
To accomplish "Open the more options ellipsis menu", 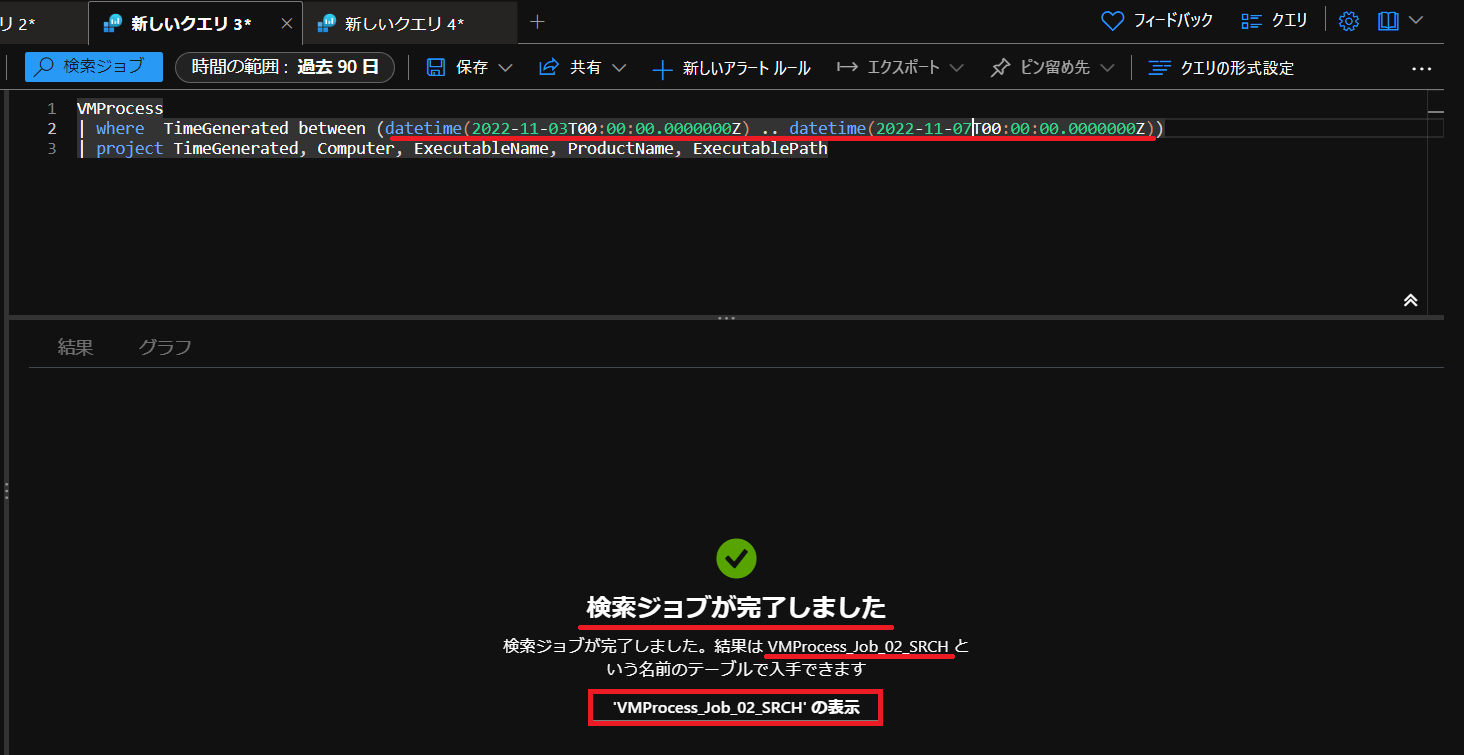I will [1422, 68].
